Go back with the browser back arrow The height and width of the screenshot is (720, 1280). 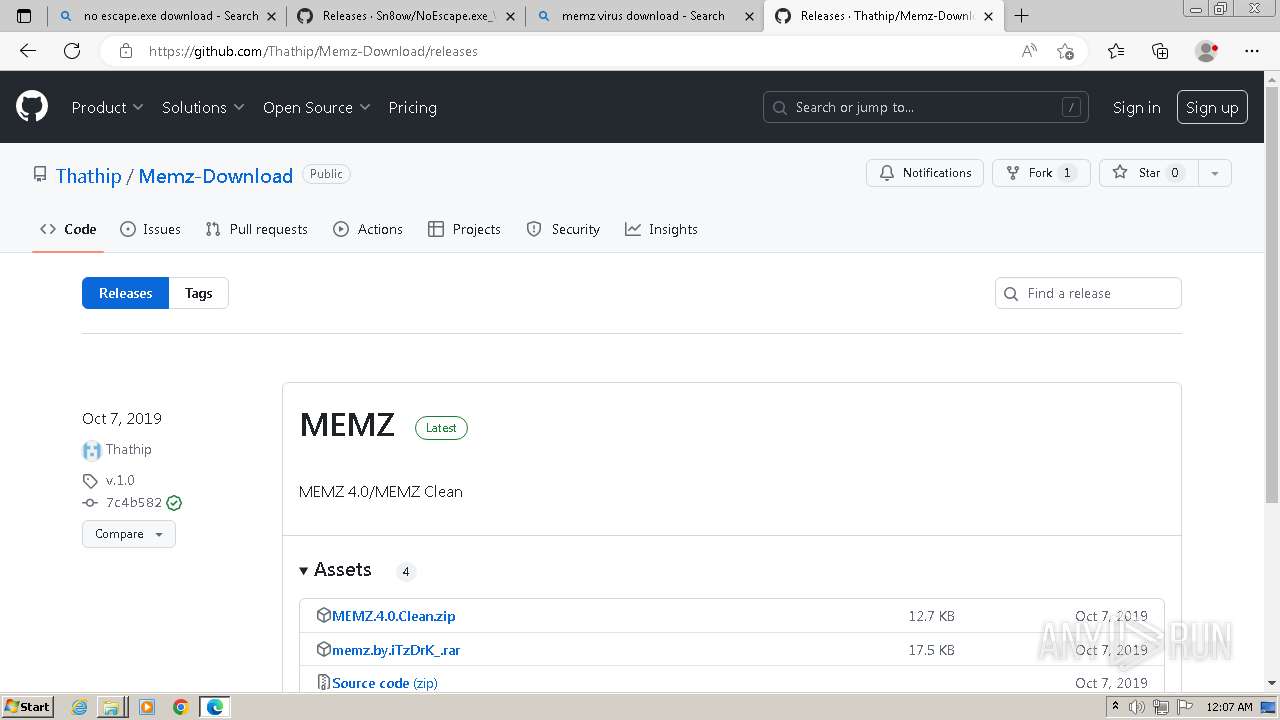click(28, 51)
